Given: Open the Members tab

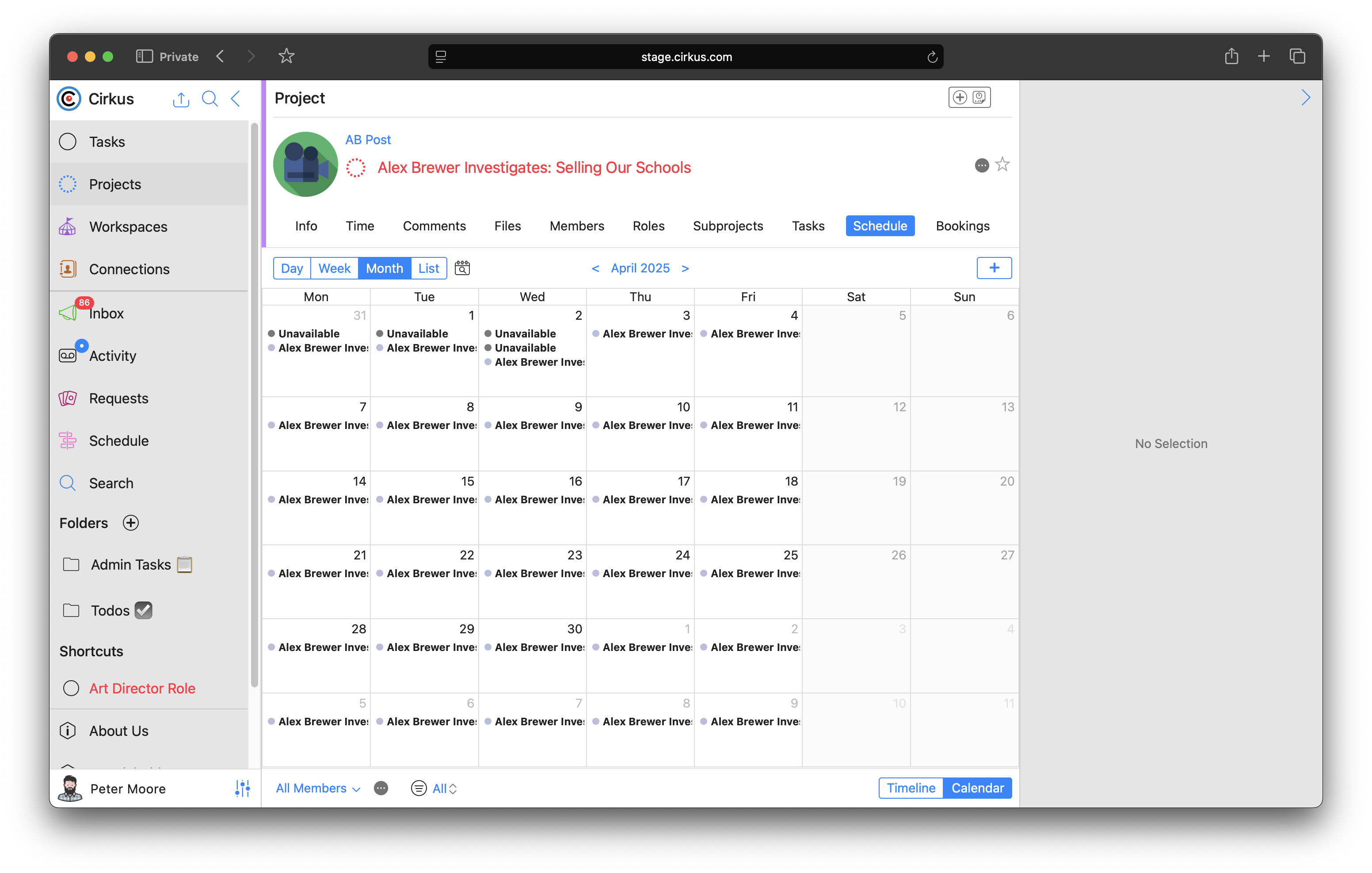Looking at the screenshot, I should click(577, 226).
